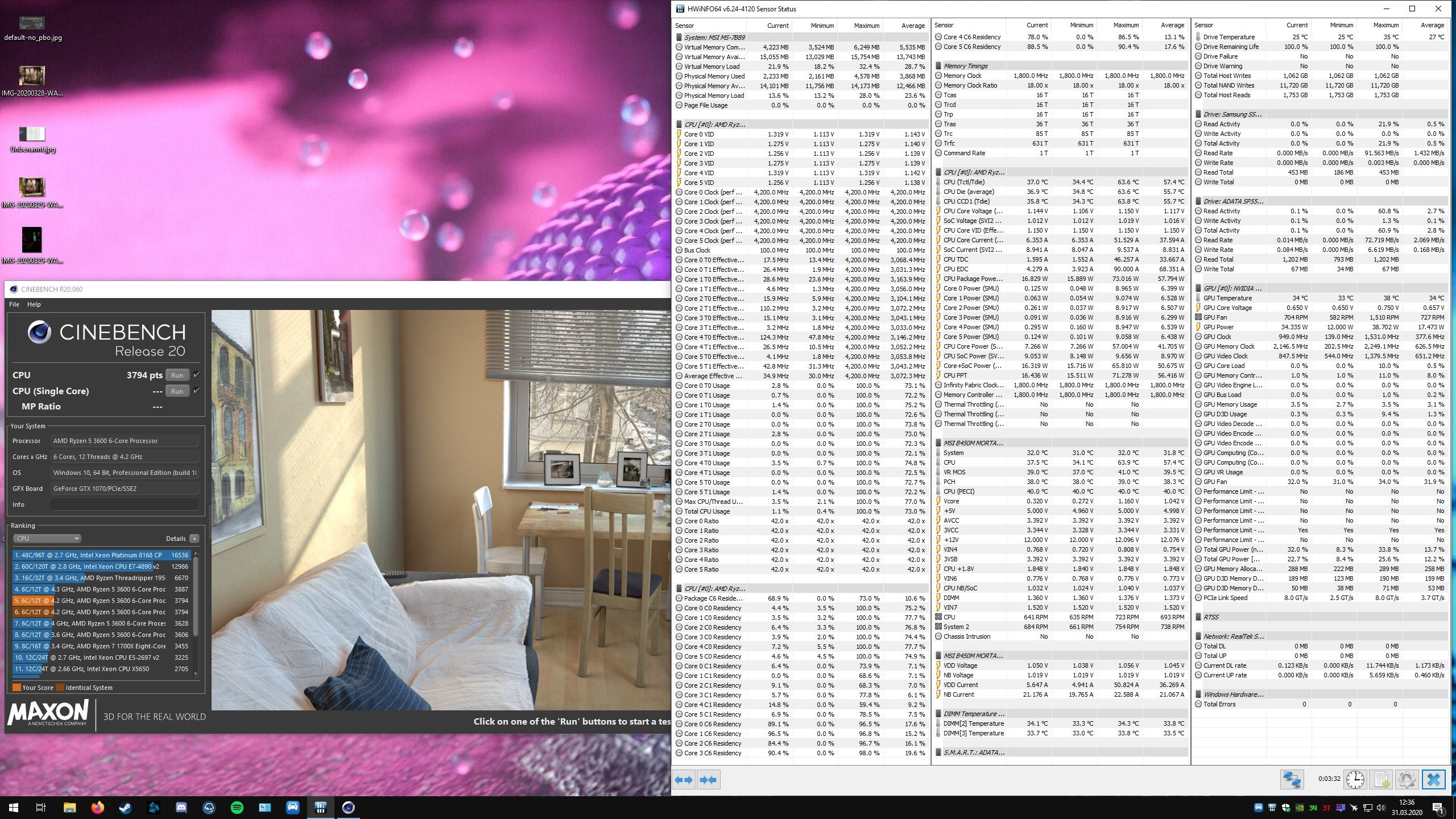Screen dimensions: 1456x819
Task: Open Steam from the taskbar
Action: [125, 808]
